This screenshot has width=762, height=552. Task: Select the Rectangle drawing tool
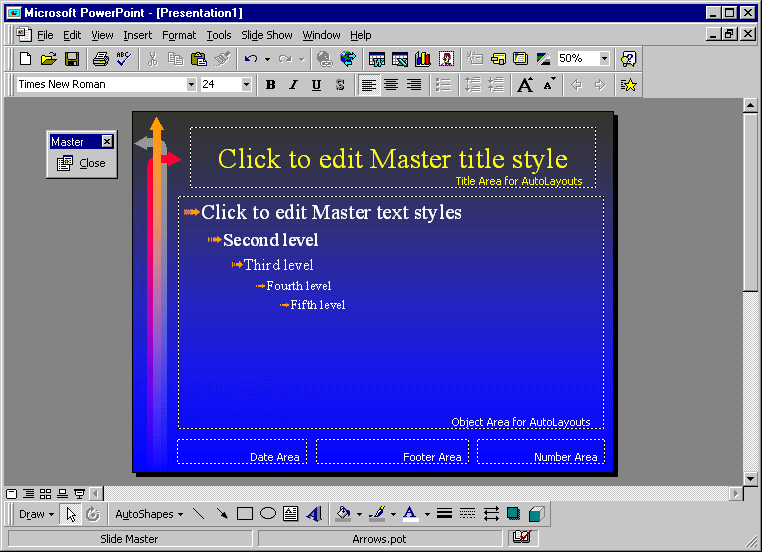tap(244, 514)
